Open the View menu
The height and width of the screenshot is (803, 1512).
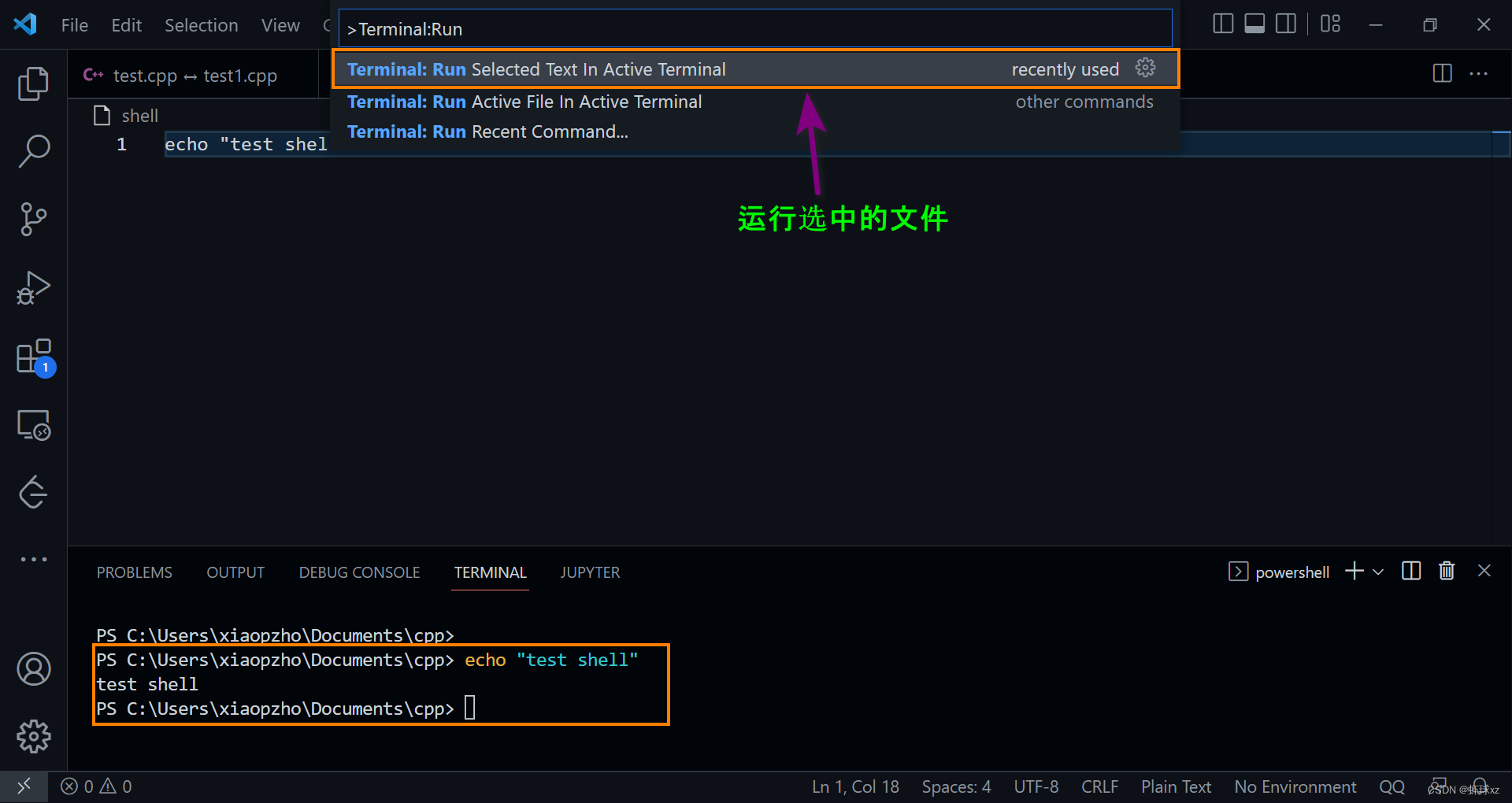point(280,25)
